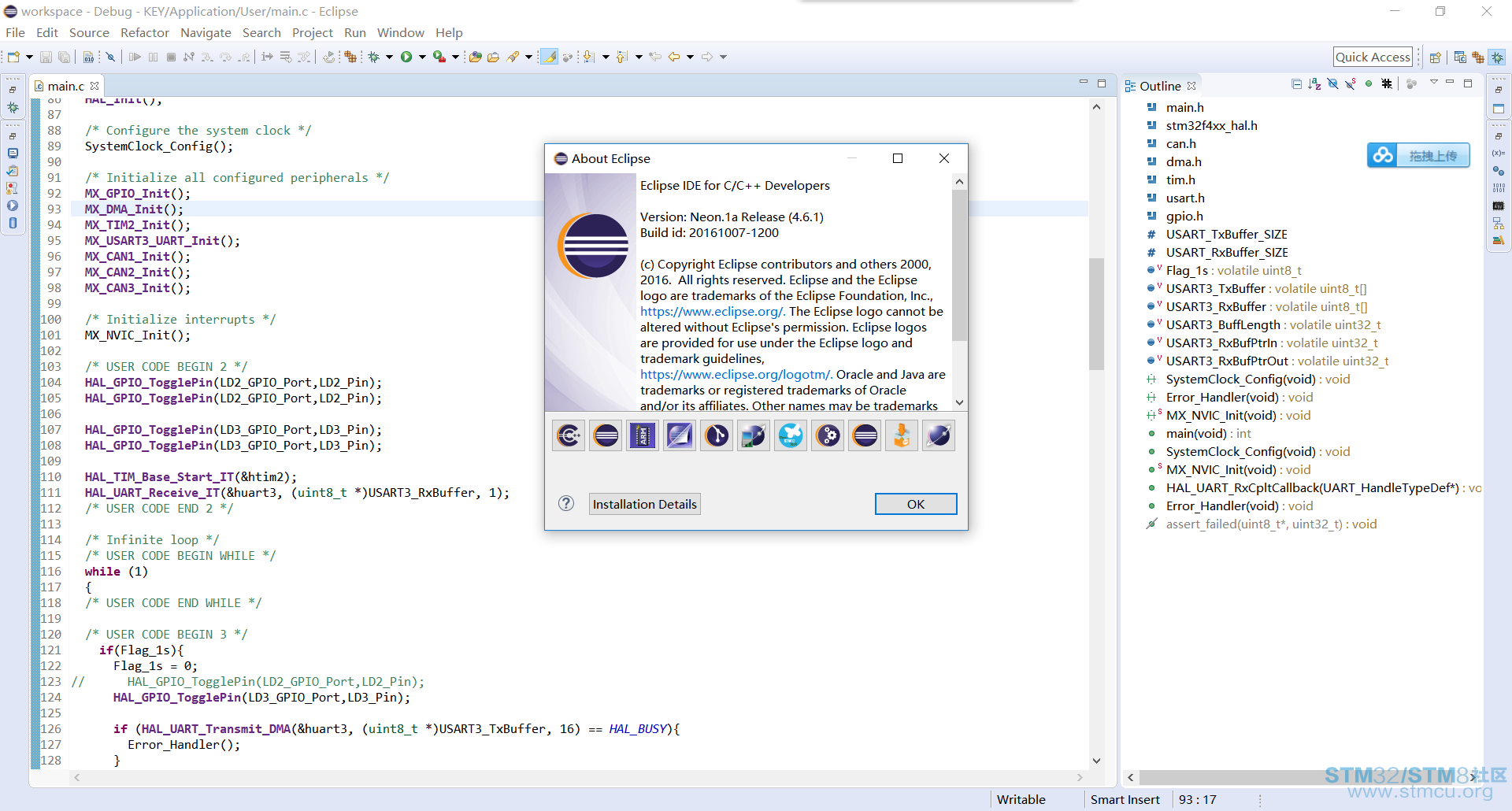Toggle Hide Inactive Elements in Outline view
The width and height of the screenshot is (1512, 811).
1387,84
